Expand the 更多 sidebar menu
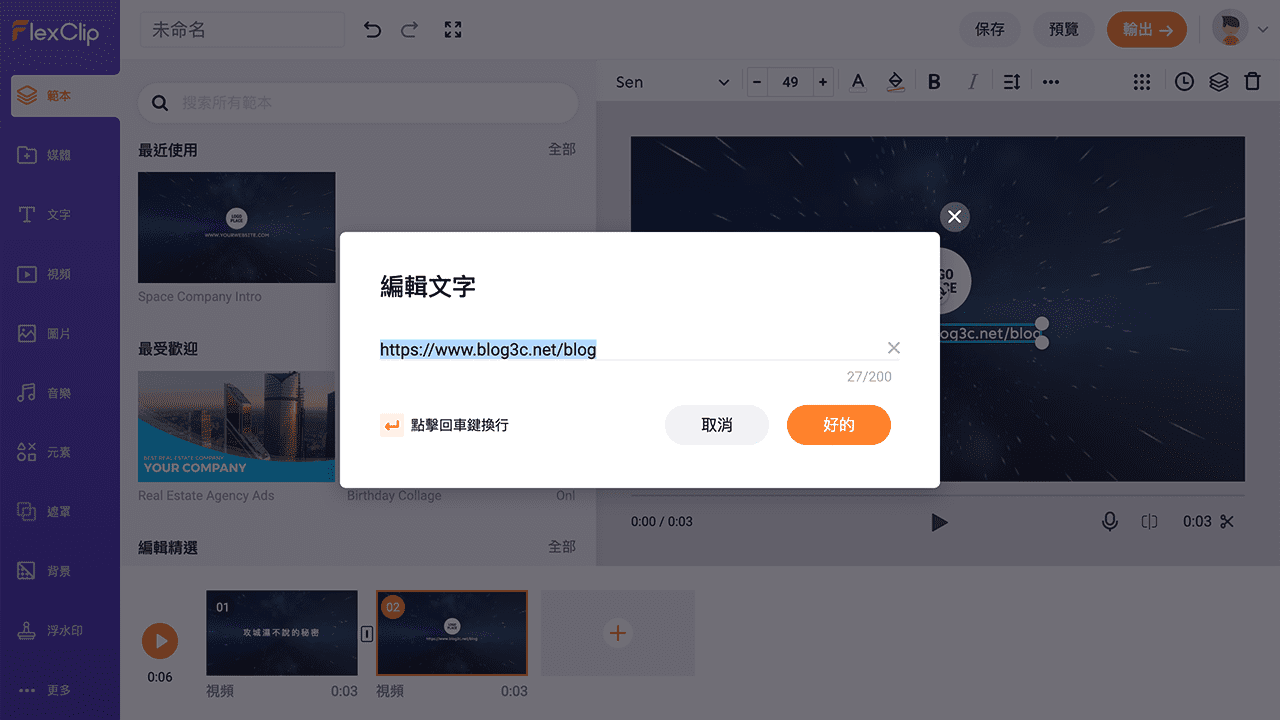 click(62, 690)
